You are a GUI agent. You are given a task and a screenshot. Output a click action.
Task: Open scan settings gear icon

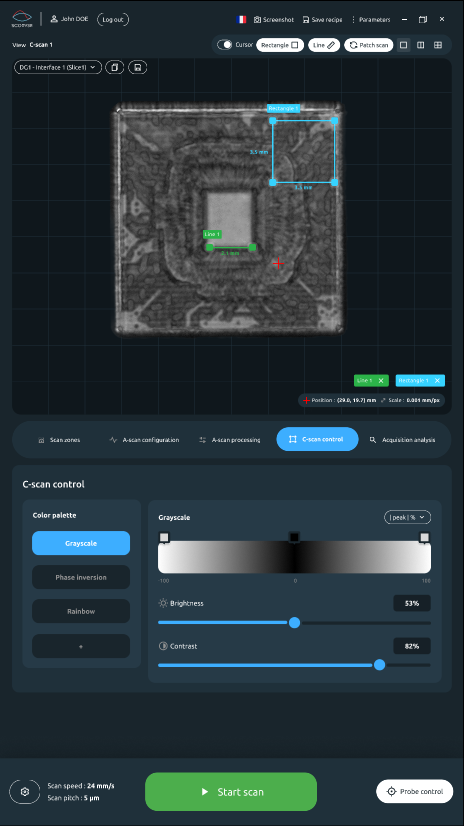click(x=25, y=792)
